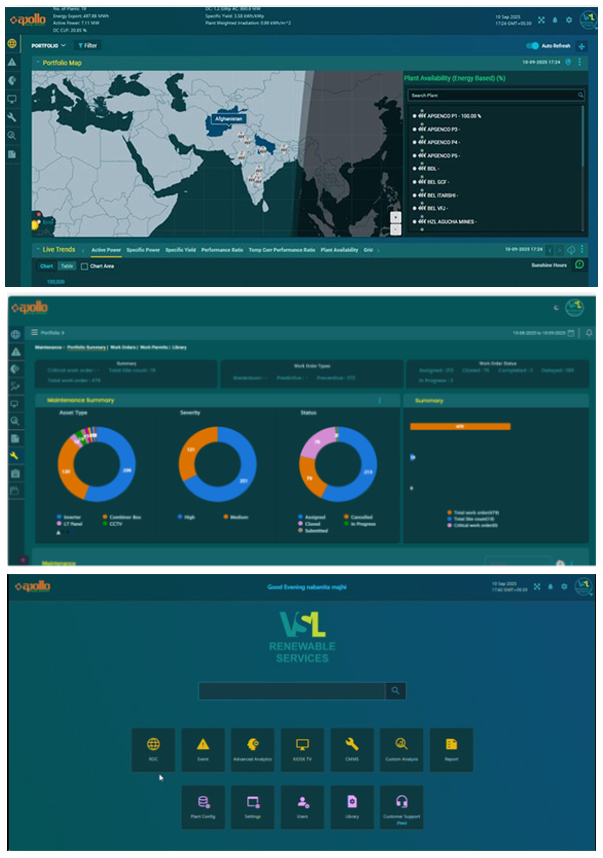Open ROC globe icon in top dashboard sidebar
603x858 pixels.
(11, 43)
